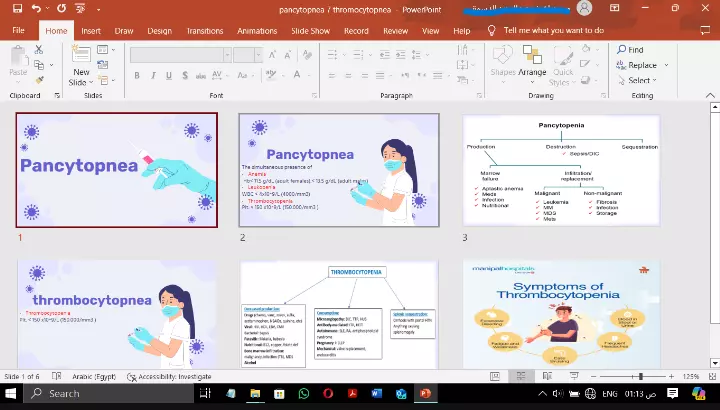Open the Section dropdown
The height and width of the screenshot is (410, 720).
pyautogui.click(x=106, y=80)
